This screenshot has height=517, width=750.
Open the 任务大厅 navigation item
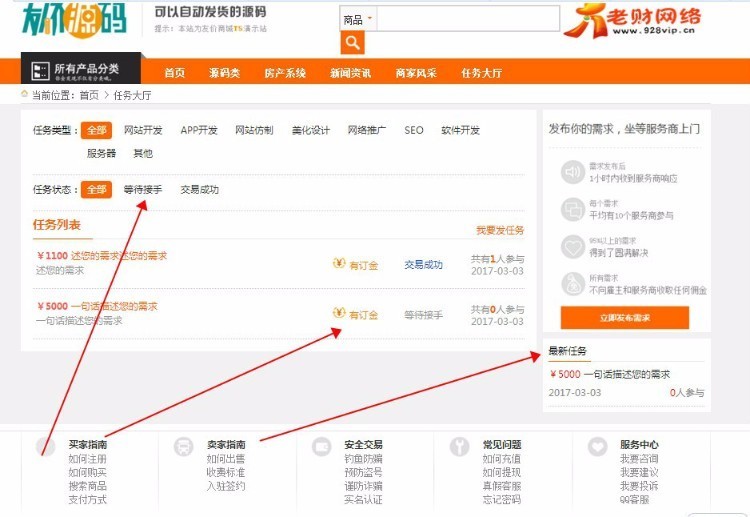482,73
